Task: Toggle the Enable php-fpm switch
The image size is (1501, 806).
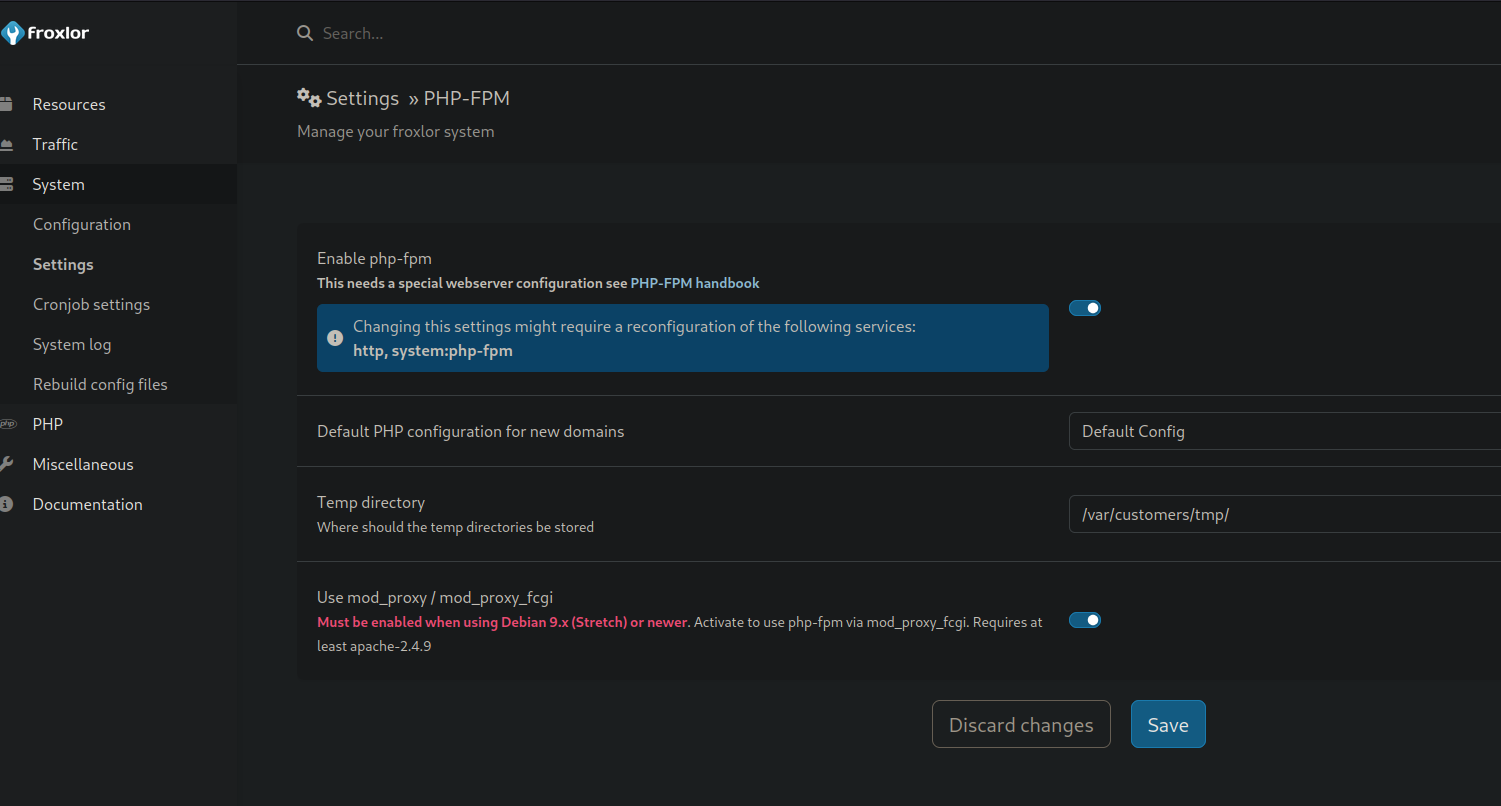Action: [x=1085, y=308]
